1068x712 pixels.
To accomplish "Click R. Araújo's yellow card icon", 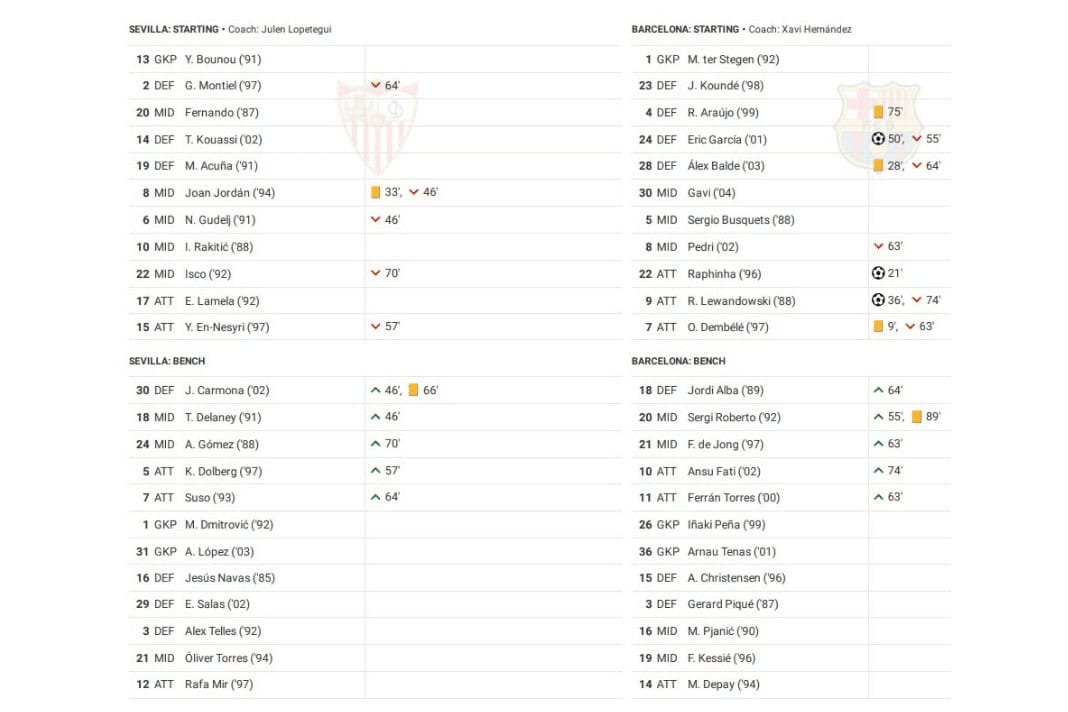I will click(x=878, y=112).
